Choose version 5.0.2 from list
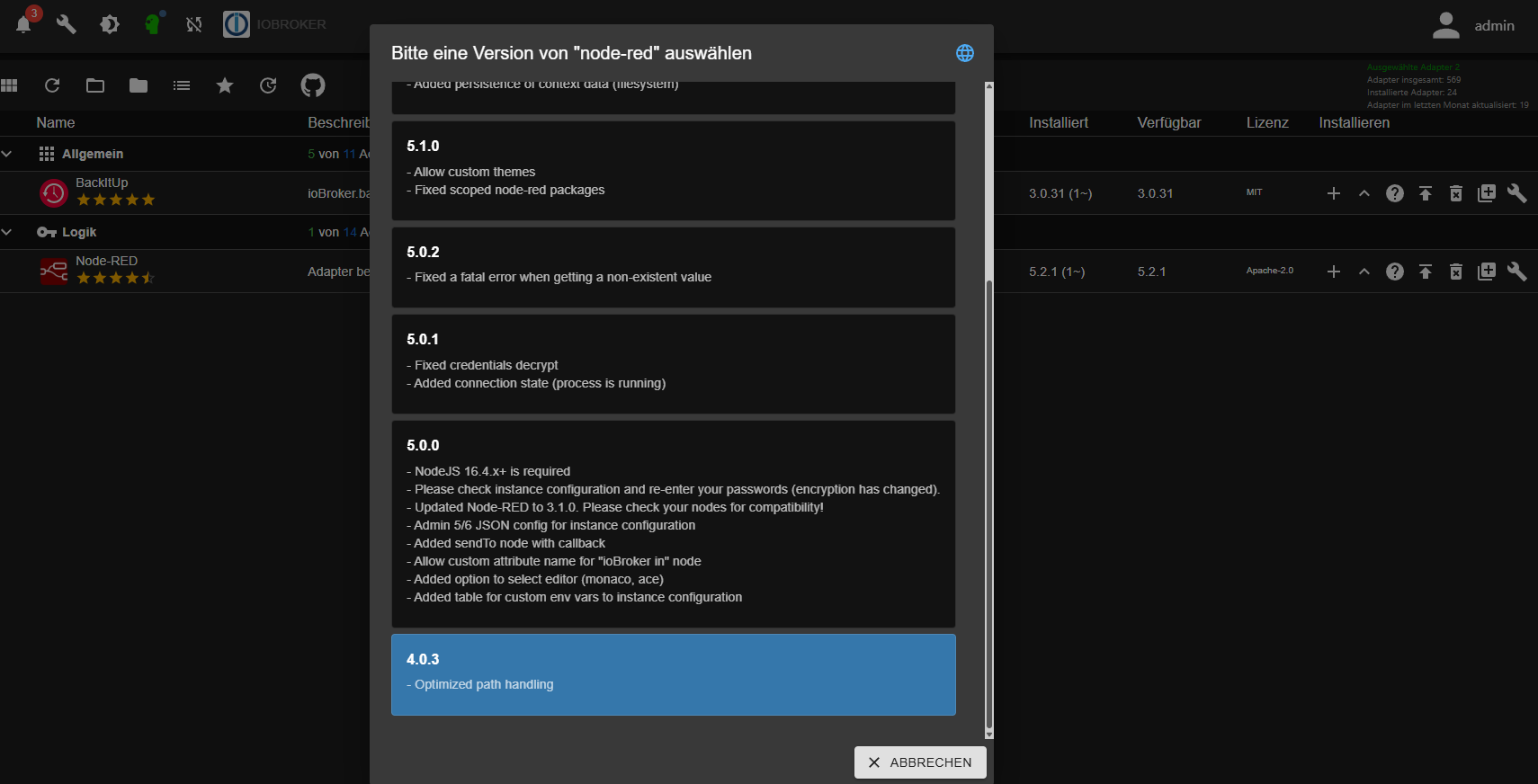 tap(673, 267)
